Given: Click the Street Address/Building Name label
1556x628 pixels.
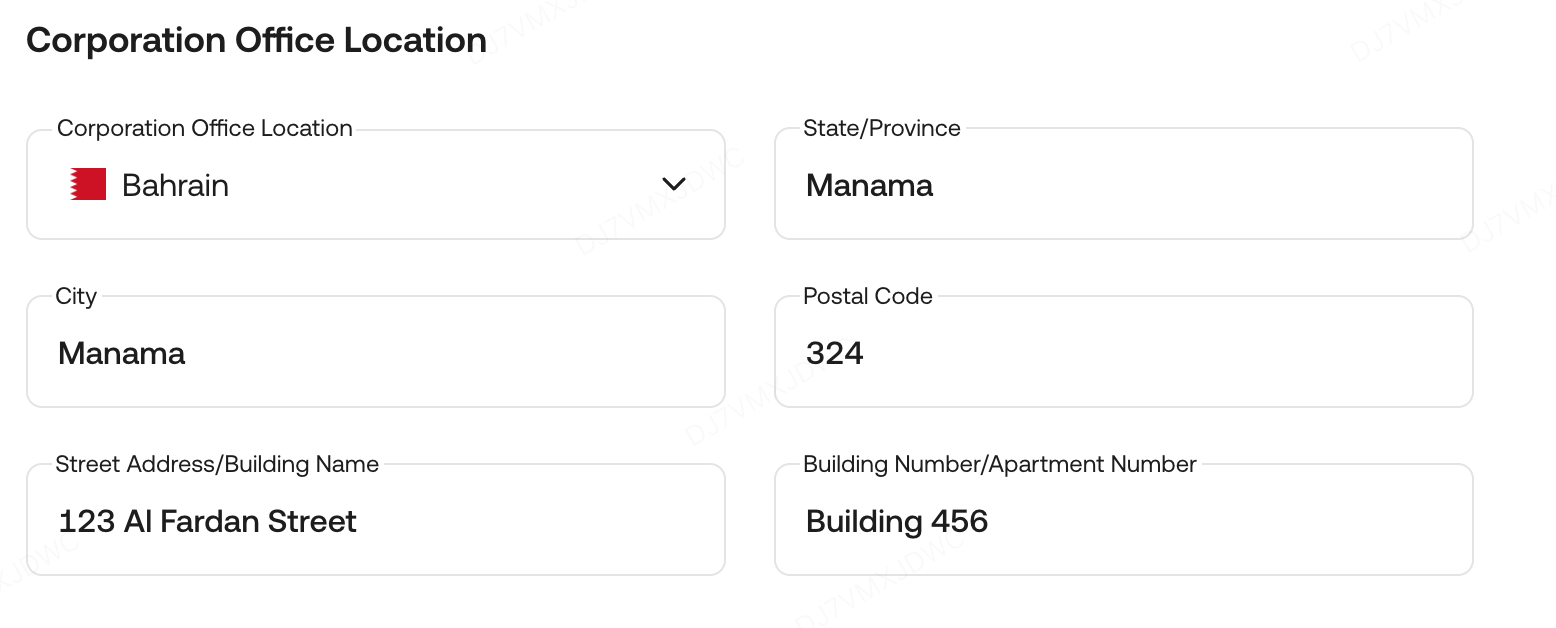Looking at the screenshot, I should click(x=217, y=464).
